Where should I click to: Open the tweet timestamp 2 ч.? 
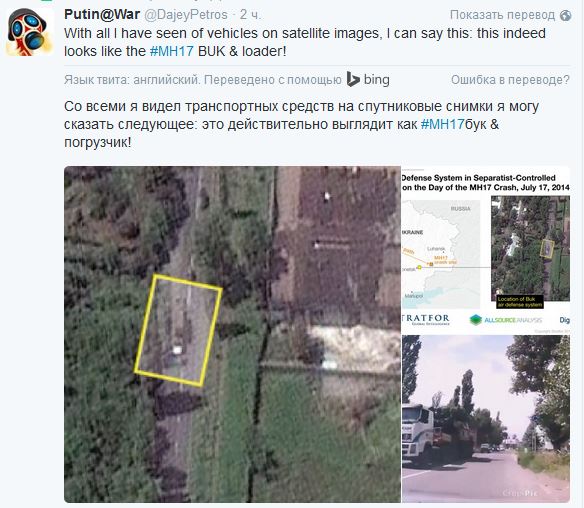click(250, 15)
